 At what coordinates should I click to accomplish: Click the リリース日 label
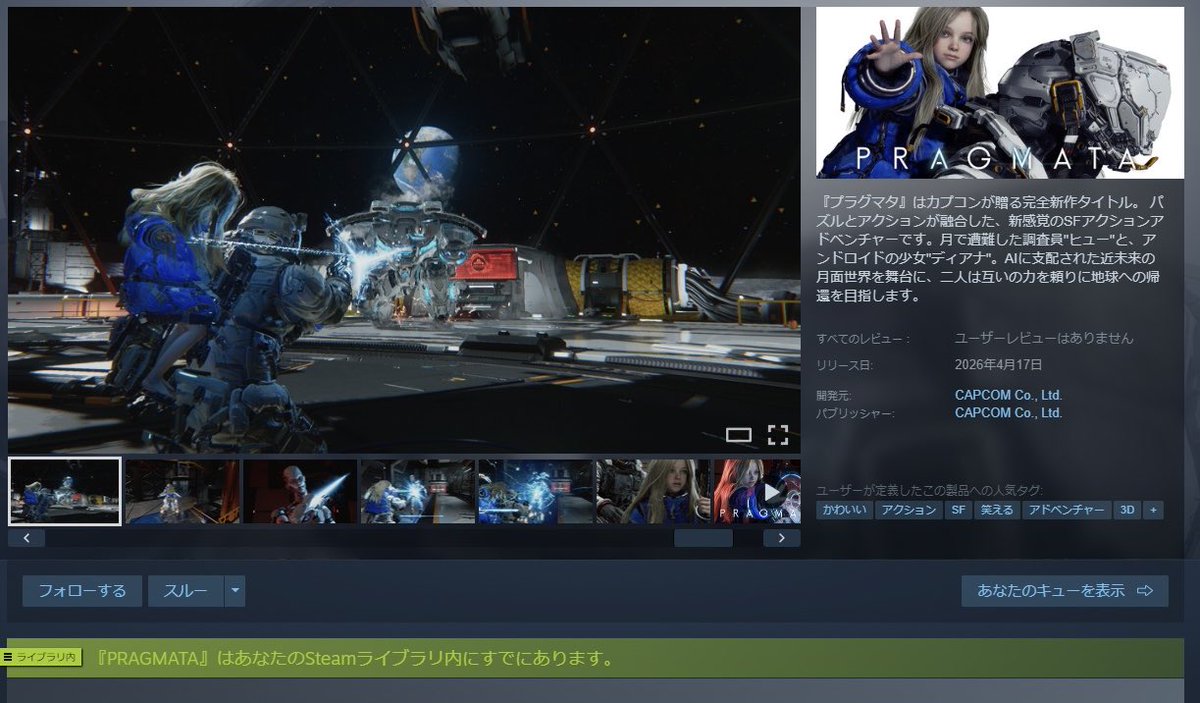pyautogui.click(x=845, y=365)
